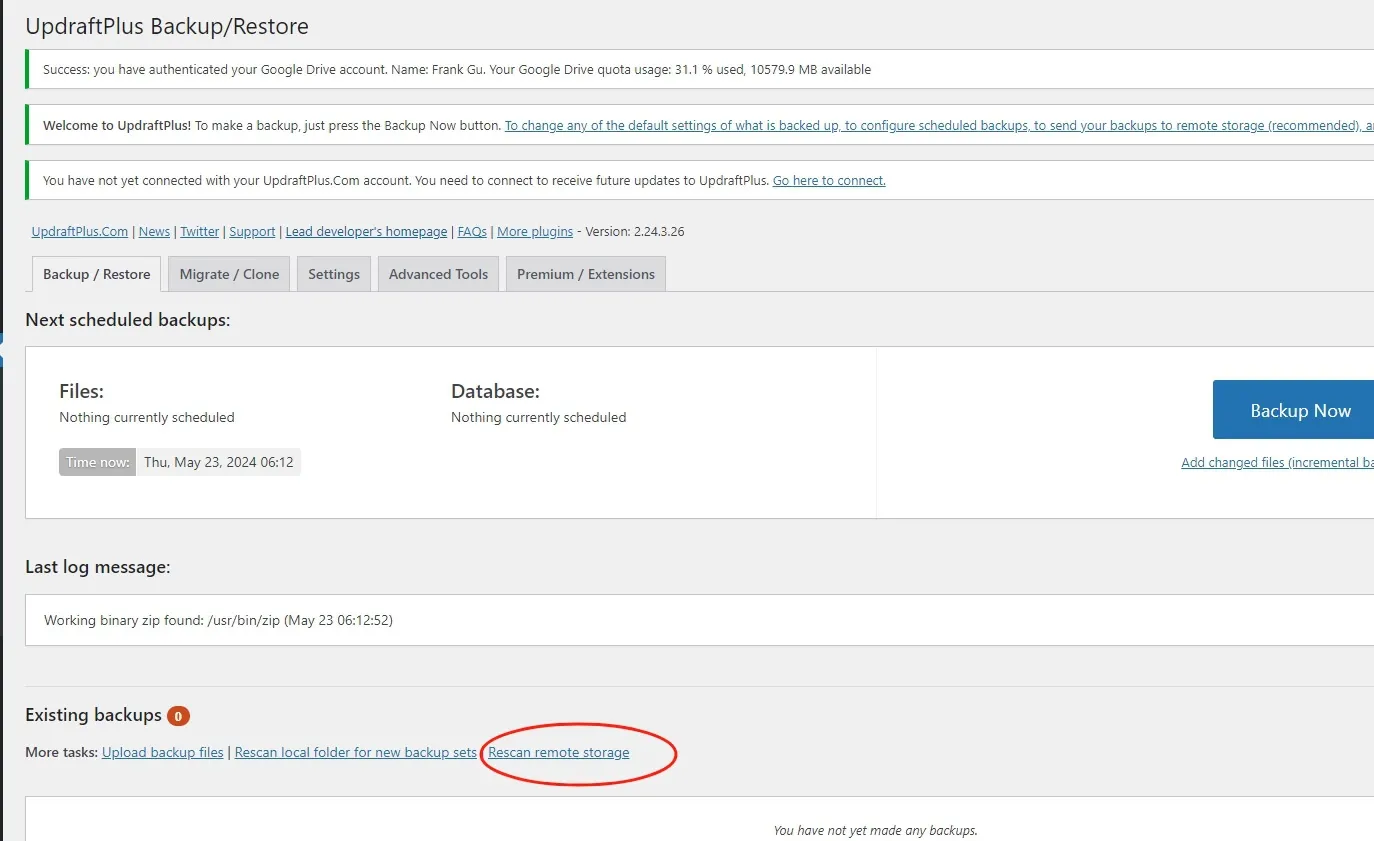Image resolution: width=1374 pixels, height=841 pixels.
Task: Click Rescan remote storage link
Action: tap(559, 752)
